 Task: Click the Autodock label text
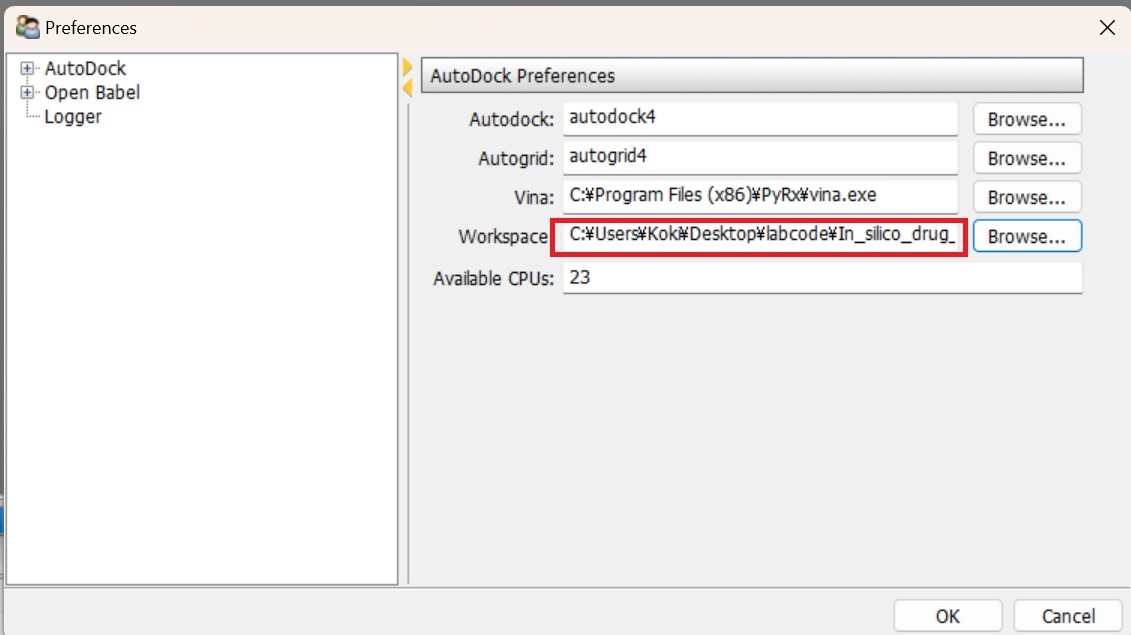click(511, 119)
